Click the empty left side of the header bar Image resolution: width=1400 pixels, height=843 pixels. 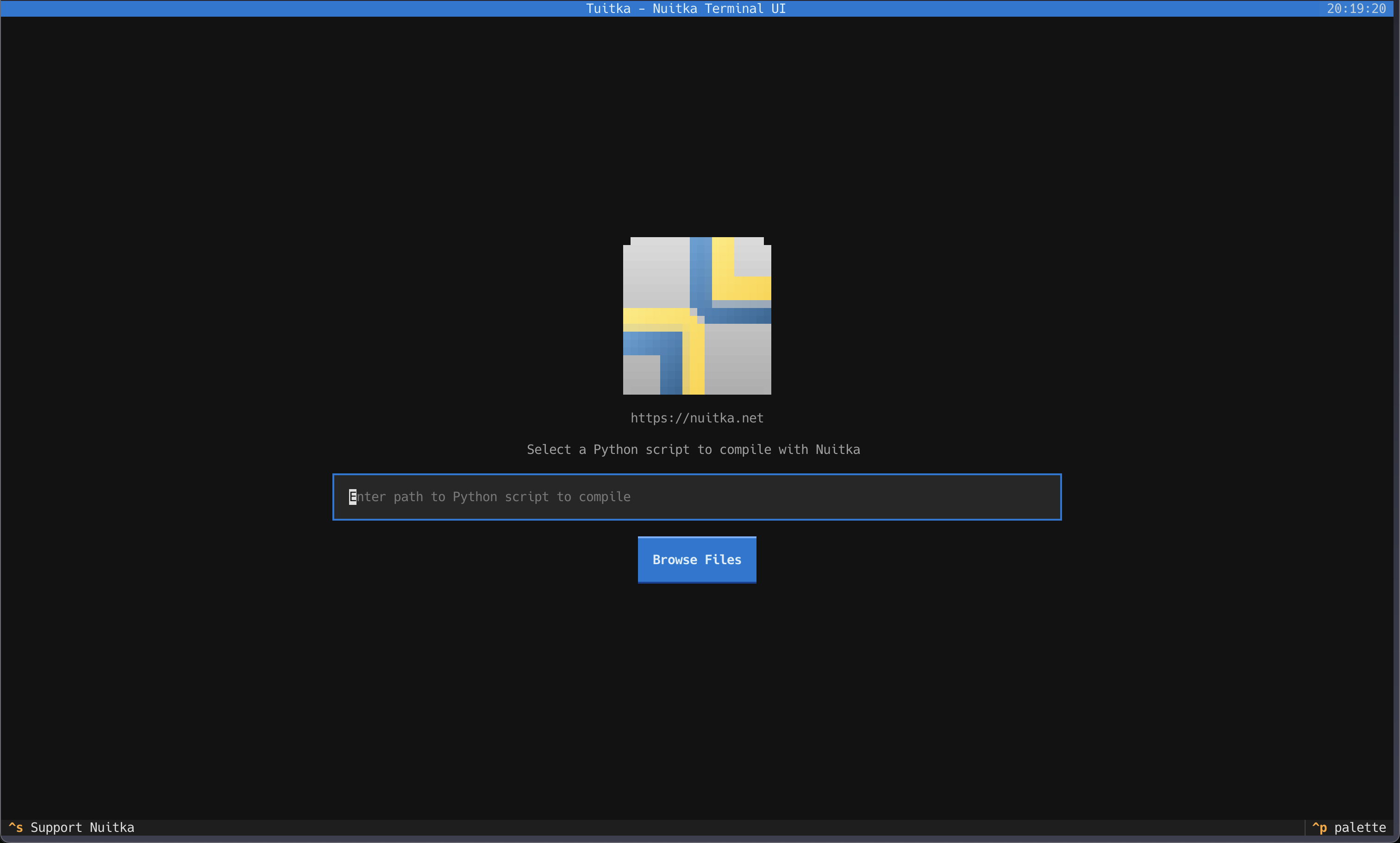coord(284,8)
